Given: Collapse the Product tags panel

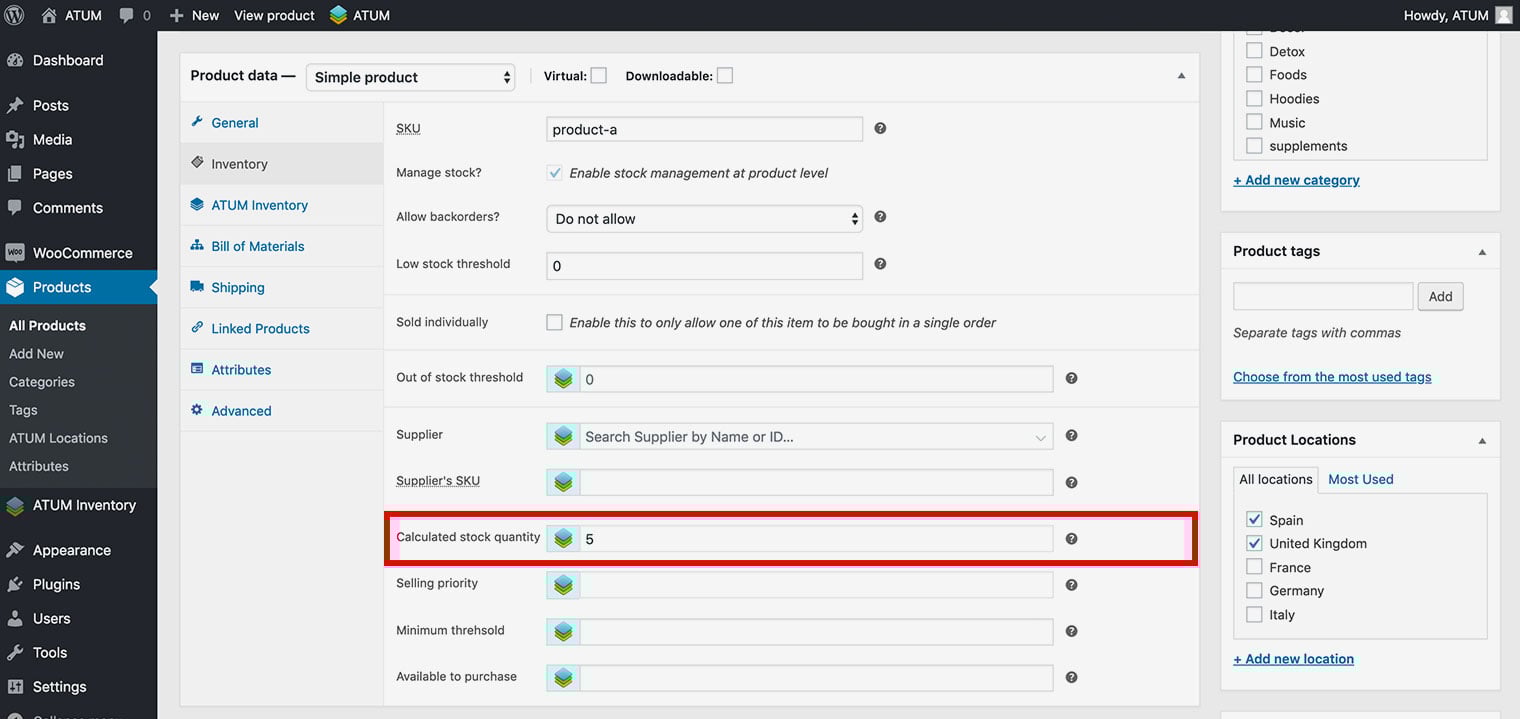Looking at the screenshot, I should 1482,252.
